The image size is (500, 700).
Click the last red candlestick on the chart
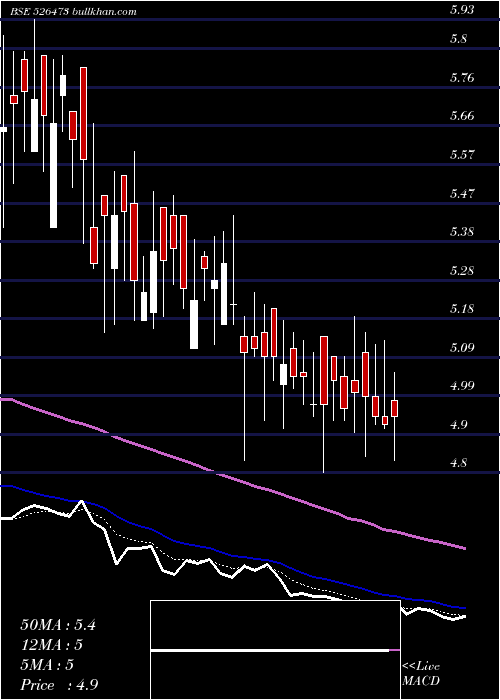(395, 408)
